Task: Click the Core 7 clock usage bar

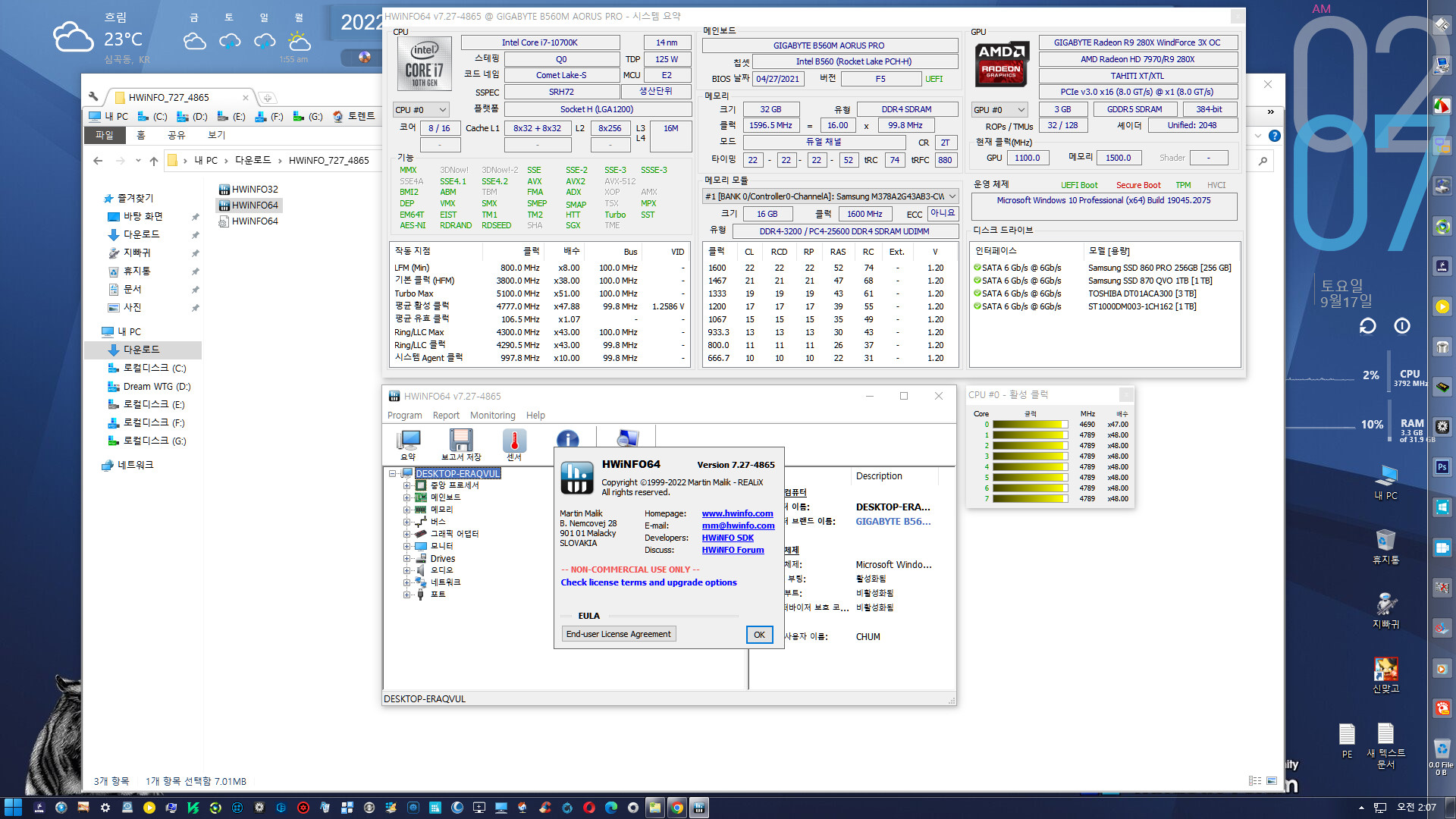Action: (x=1030, y=499)
